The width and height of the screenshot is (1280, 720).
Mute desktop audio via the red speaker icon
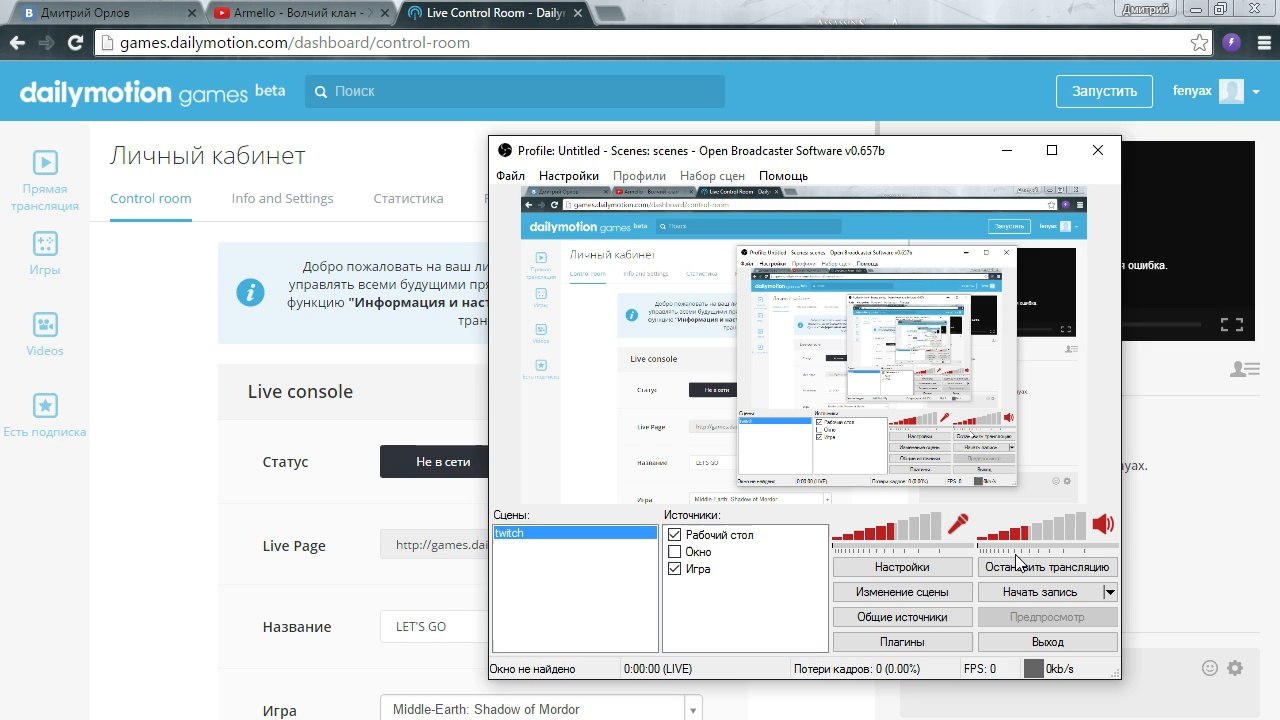click(x=1102, y=524)
